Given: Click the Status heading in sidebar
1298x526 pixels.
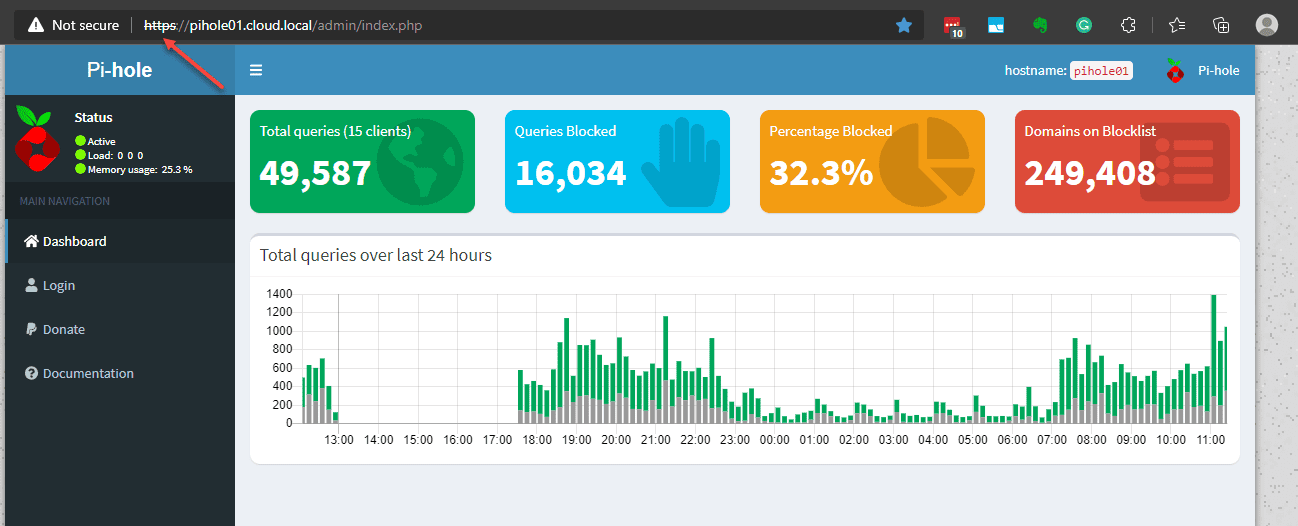Looking at the screenshot, I should 93,118.
